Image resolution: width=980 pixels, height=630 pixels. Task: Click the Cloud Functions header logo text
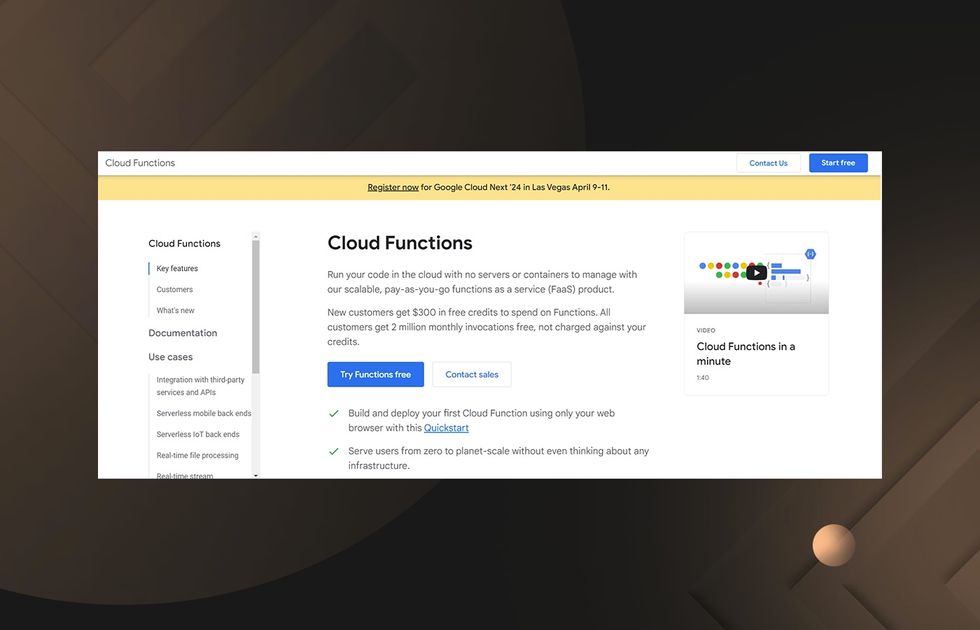pyautogui.click(x=140, y=163)
